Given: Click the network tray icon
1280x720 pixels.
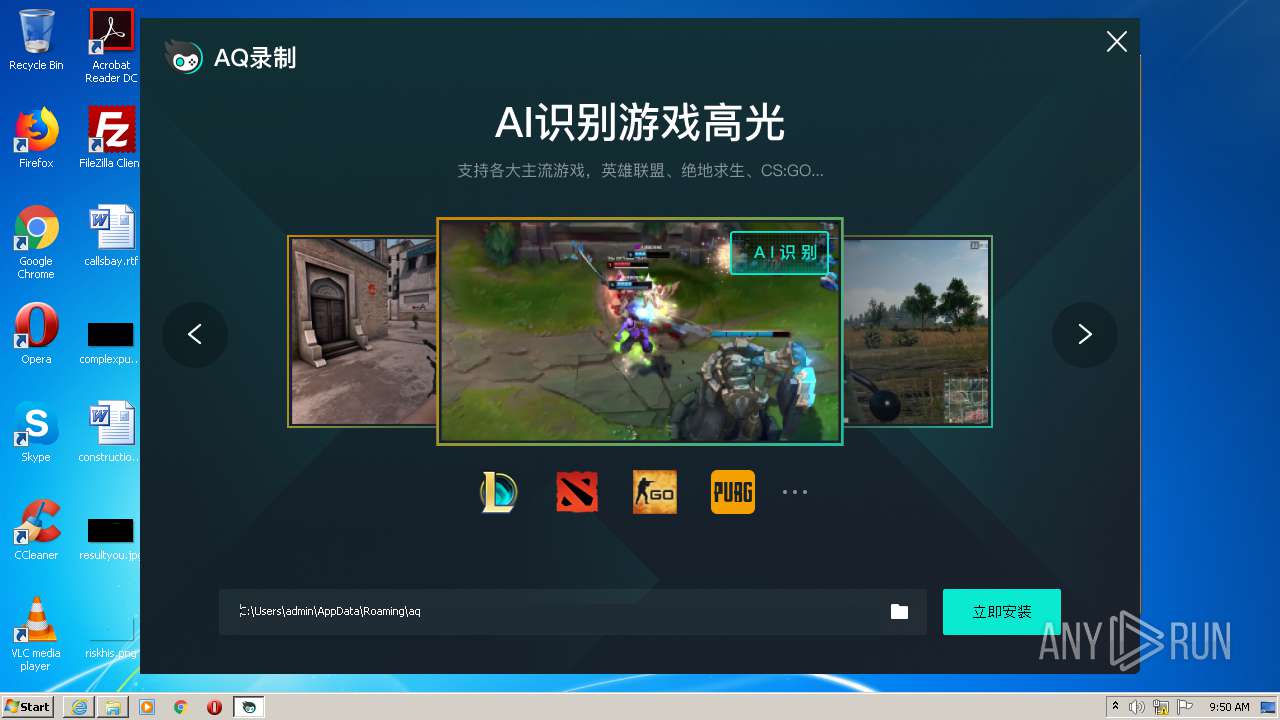Looking at the screenshot, I should 1161,707.
